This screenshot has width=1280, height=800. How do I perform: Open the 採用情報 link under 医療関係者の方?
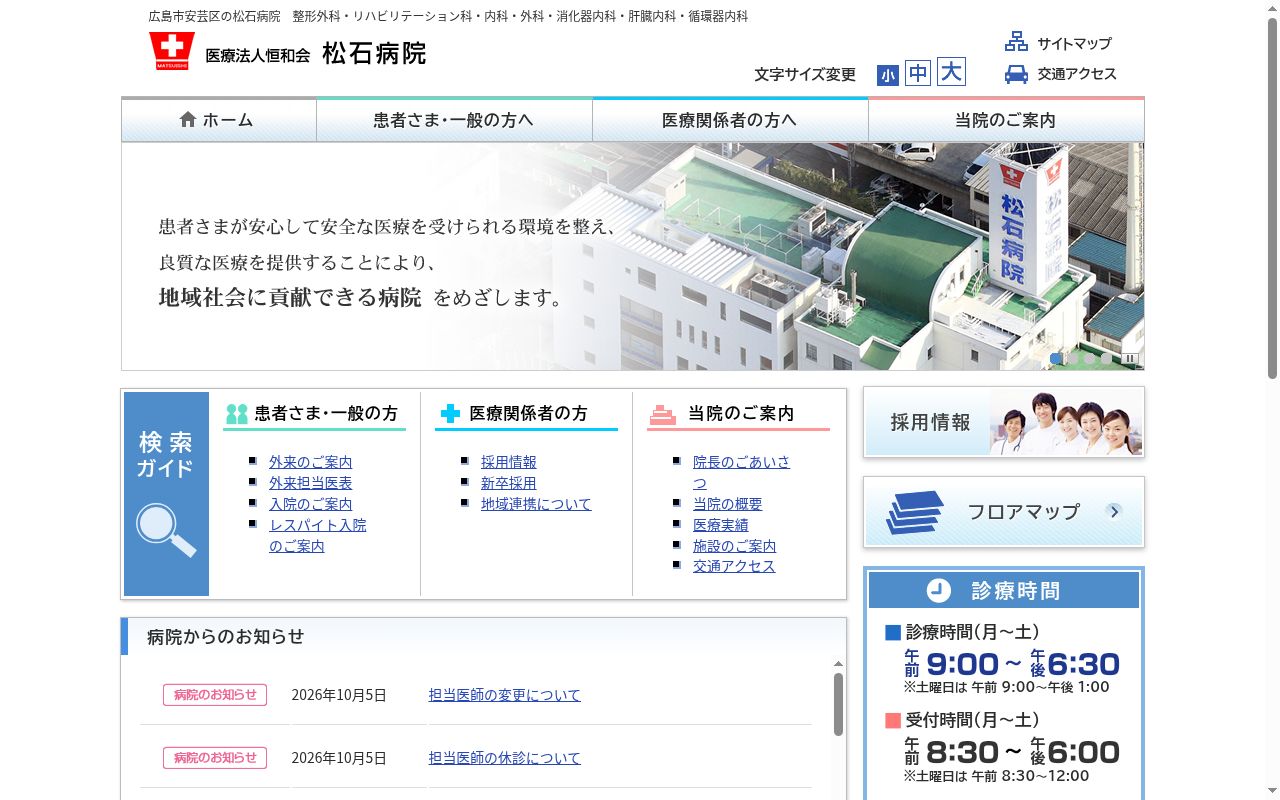508,462
